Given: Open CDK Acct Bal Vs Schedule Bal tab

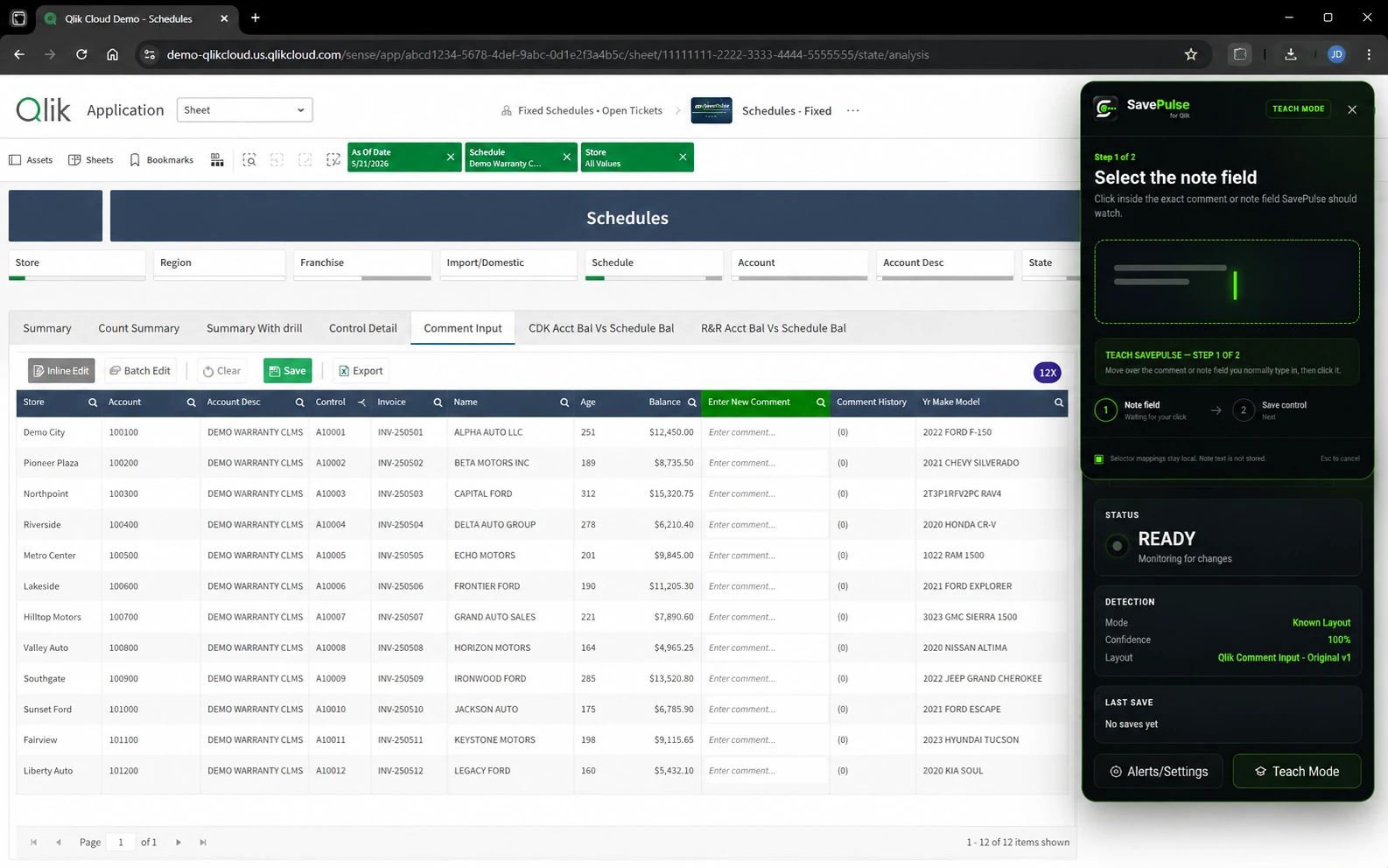Looking at the screenshot, I should [x=601, y=328].
